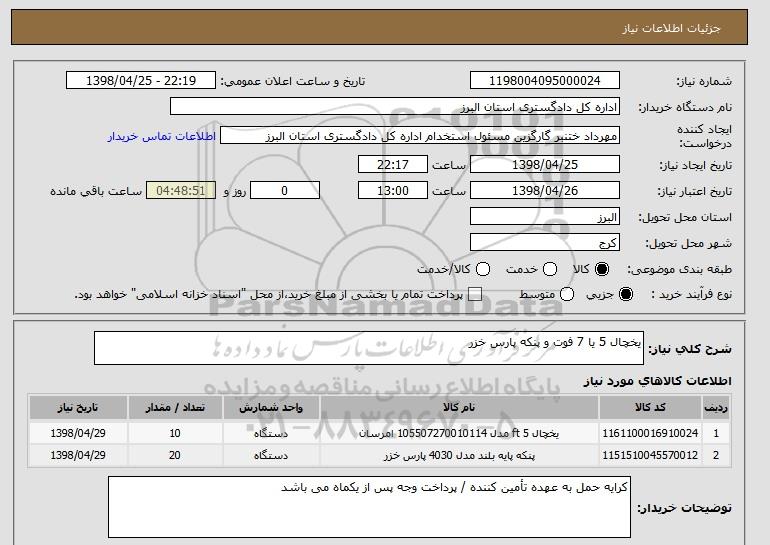
Task: Click the شماره نیاز field 1198004095000024
Action: (545, 81)
